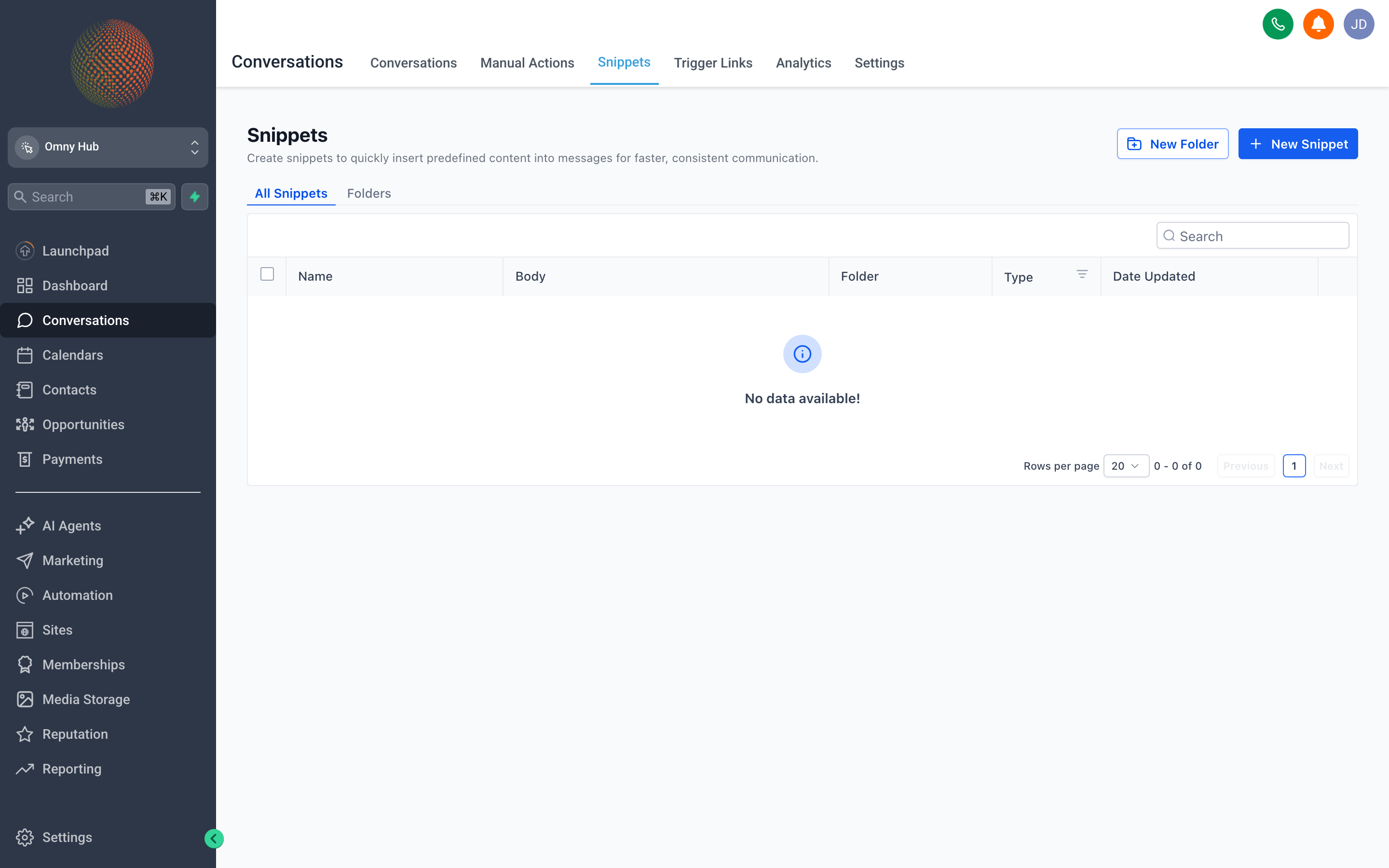
Task: Click the Reporting trend icon
Action: click(25, 769)
